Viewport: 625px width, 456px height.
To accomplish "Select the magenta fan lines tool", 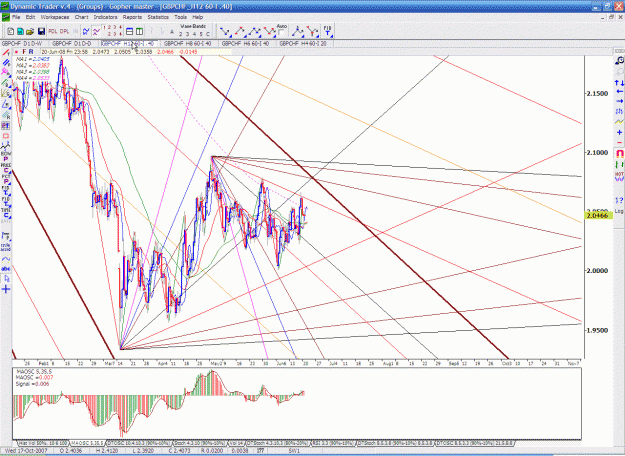I will 6,72.
